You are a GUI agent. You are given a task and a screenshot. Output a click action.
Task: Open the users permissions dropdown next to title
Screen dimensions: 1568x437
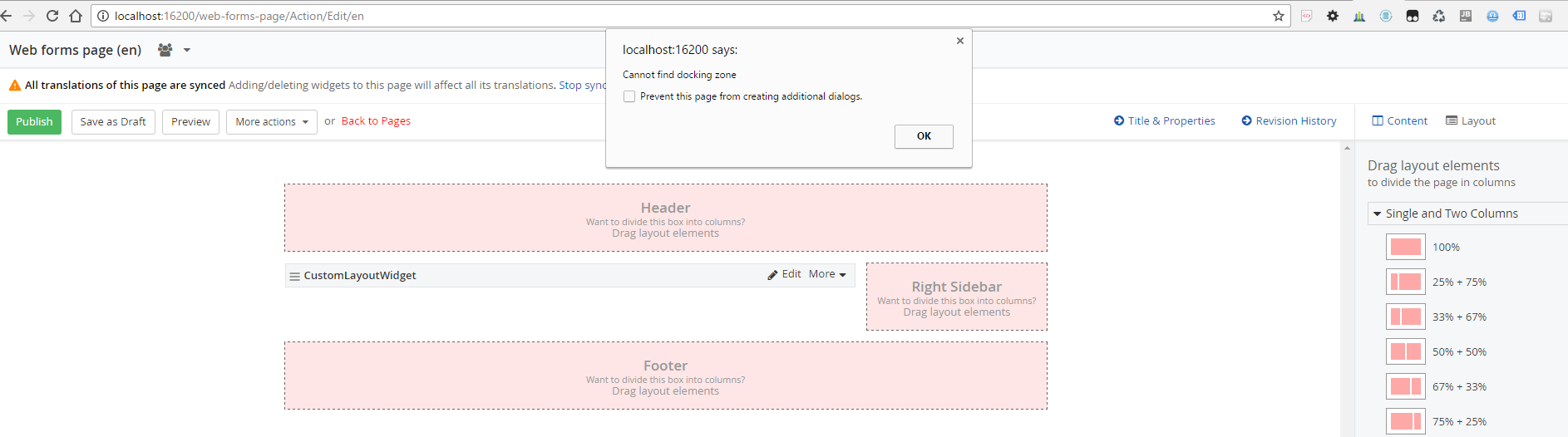[174, 50]
